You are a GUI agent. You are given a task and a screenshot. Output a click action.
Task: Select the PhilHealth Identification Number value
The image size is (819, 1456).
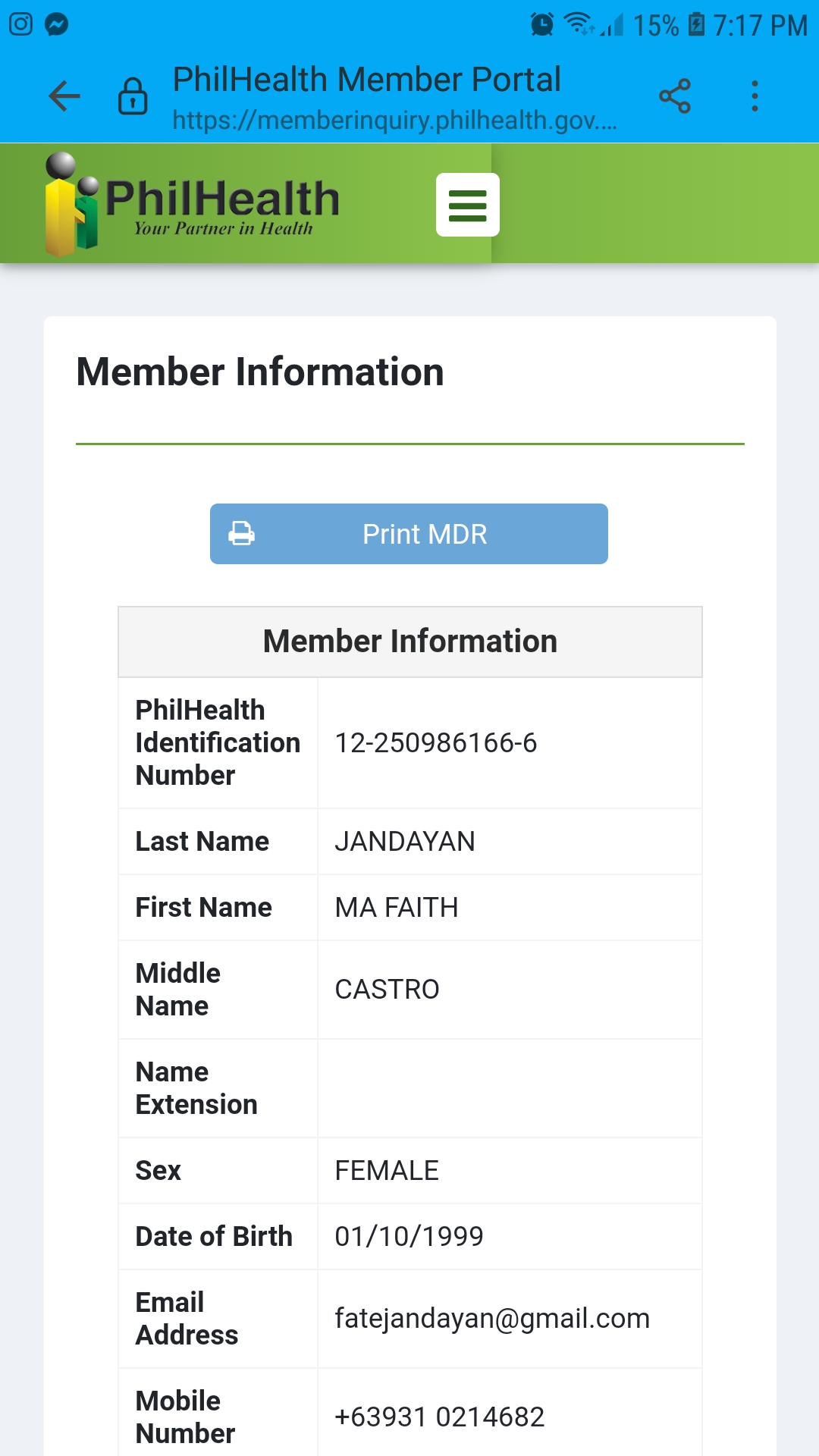click(x=436, y=743)
